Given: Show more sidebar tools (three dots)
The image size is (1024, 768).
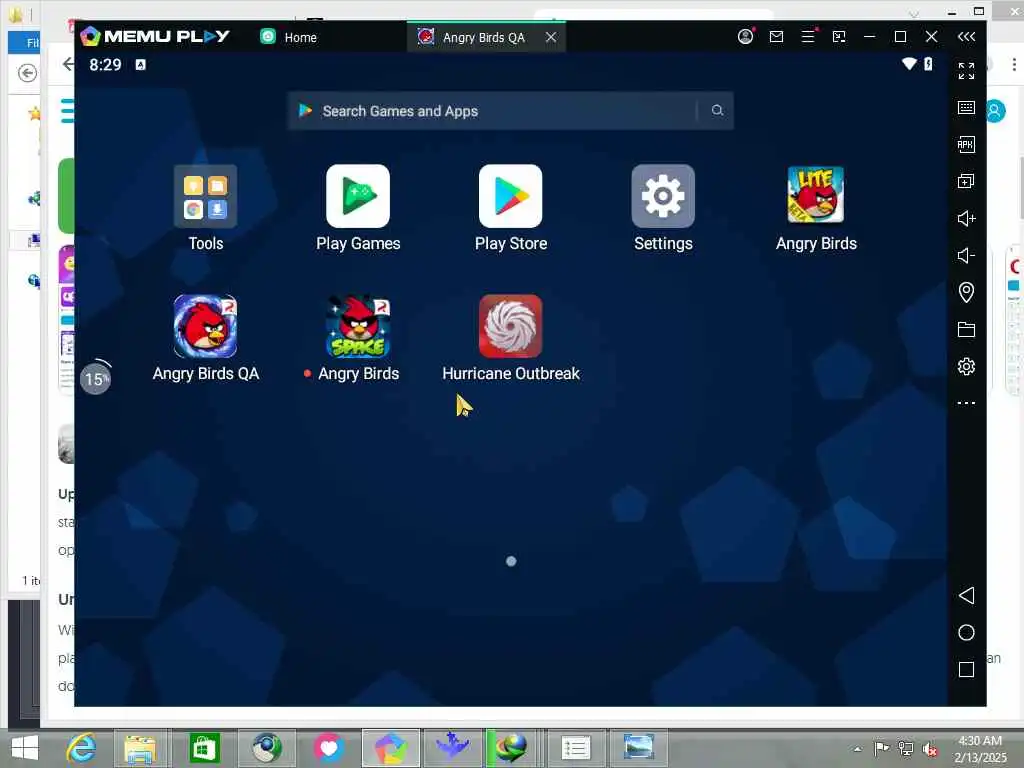Looking at the screenshot, I should coord(967,403).
